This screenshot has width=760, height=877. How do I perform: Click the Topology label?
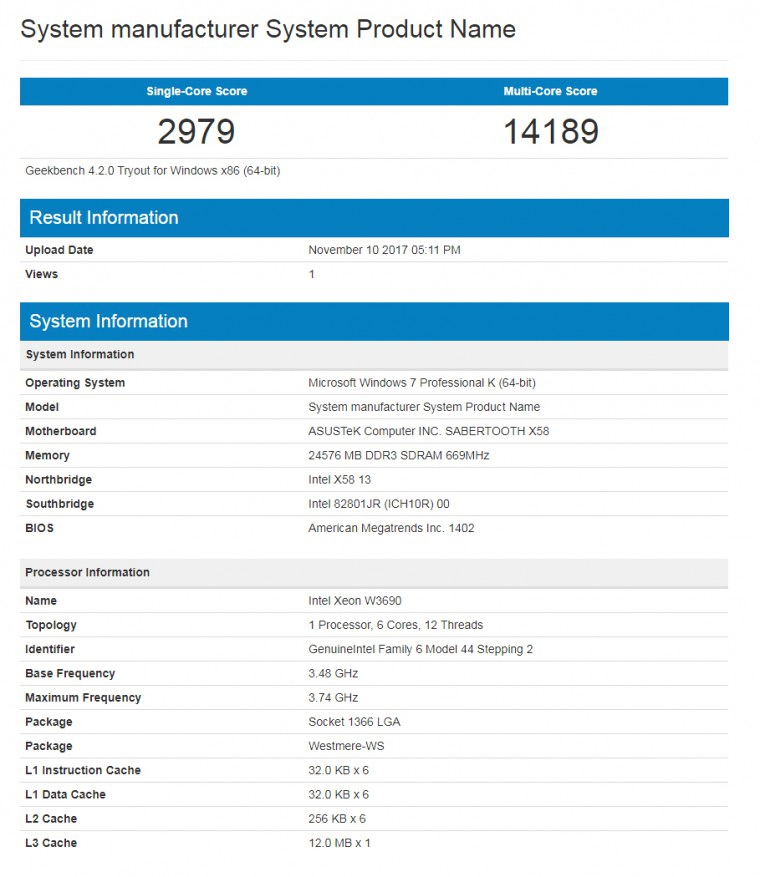[51, 625]
